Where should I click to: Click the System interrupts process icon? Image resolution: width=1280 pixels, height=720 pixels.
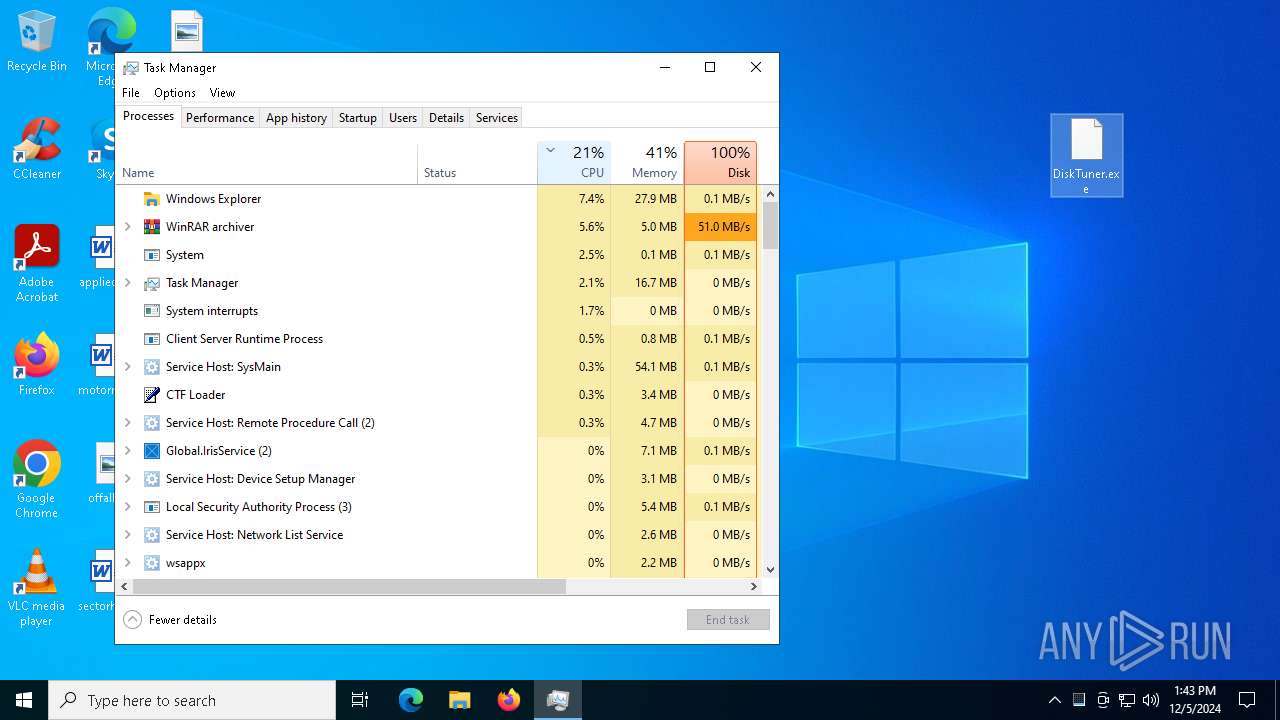[152, 311]
